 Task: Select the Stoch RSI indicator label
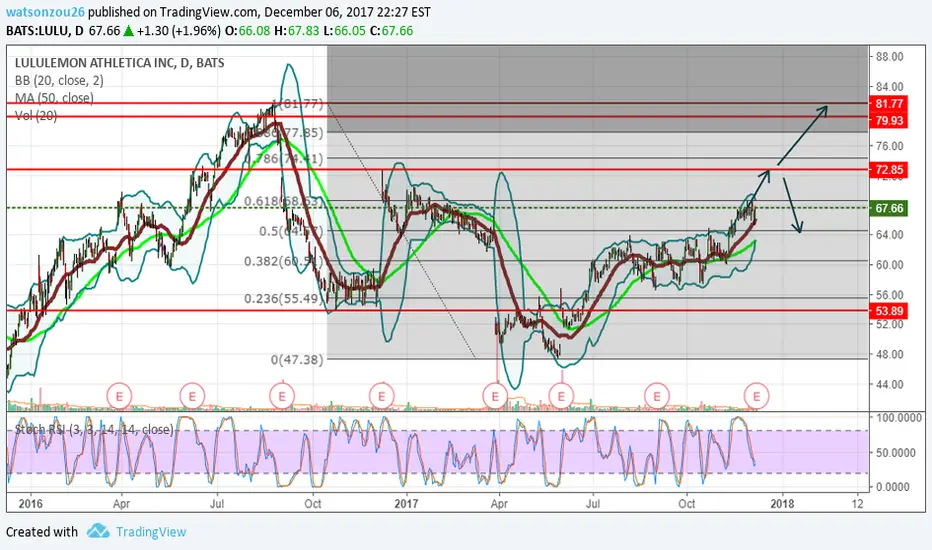tap(94, 429)
